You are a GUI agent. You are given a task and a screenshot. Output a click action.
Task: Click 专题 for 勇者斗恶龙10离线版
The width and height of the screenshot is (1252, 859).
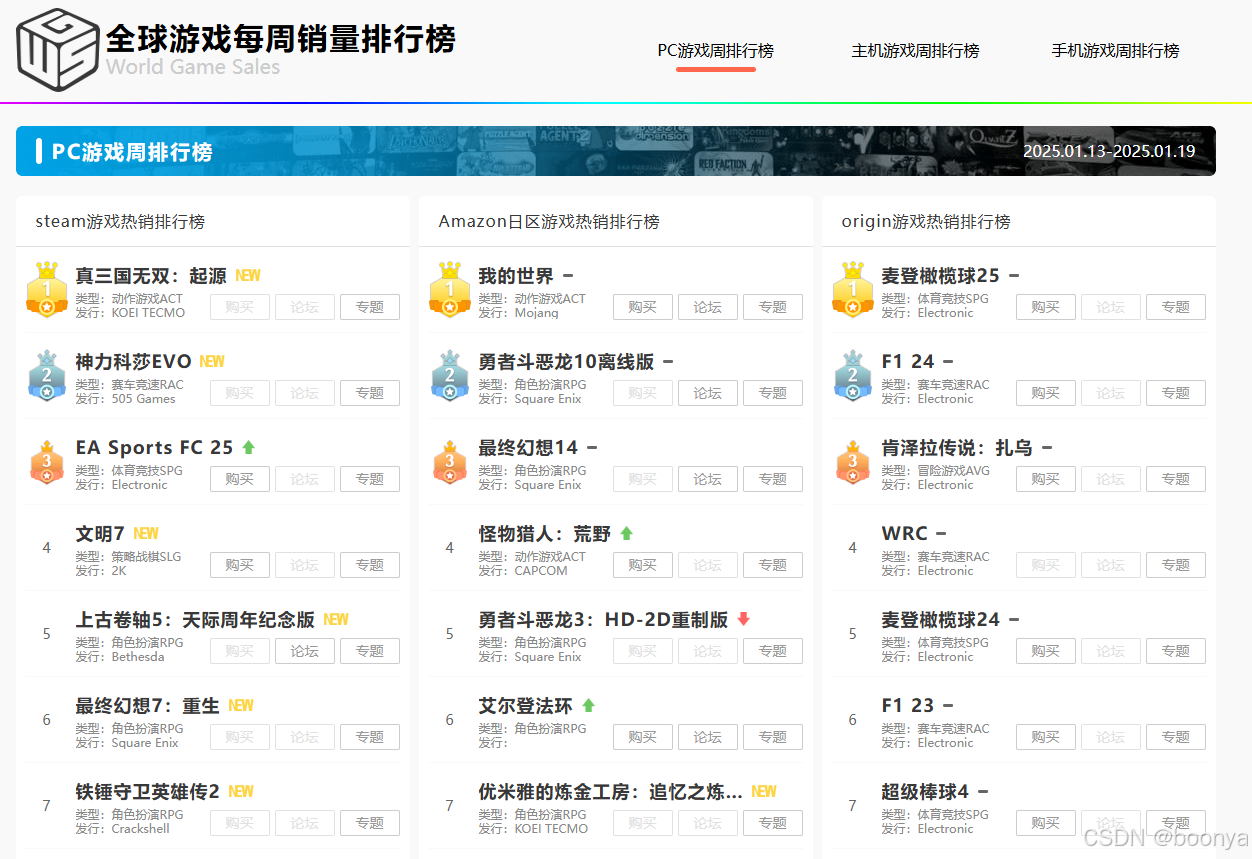pos(773,393)
